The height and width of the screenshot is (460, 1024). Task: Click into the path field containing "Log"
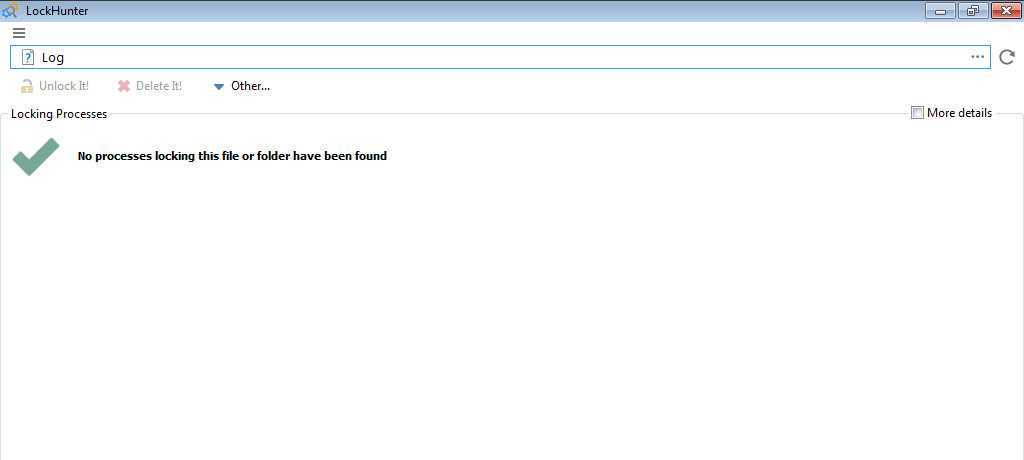click(500, 57)
